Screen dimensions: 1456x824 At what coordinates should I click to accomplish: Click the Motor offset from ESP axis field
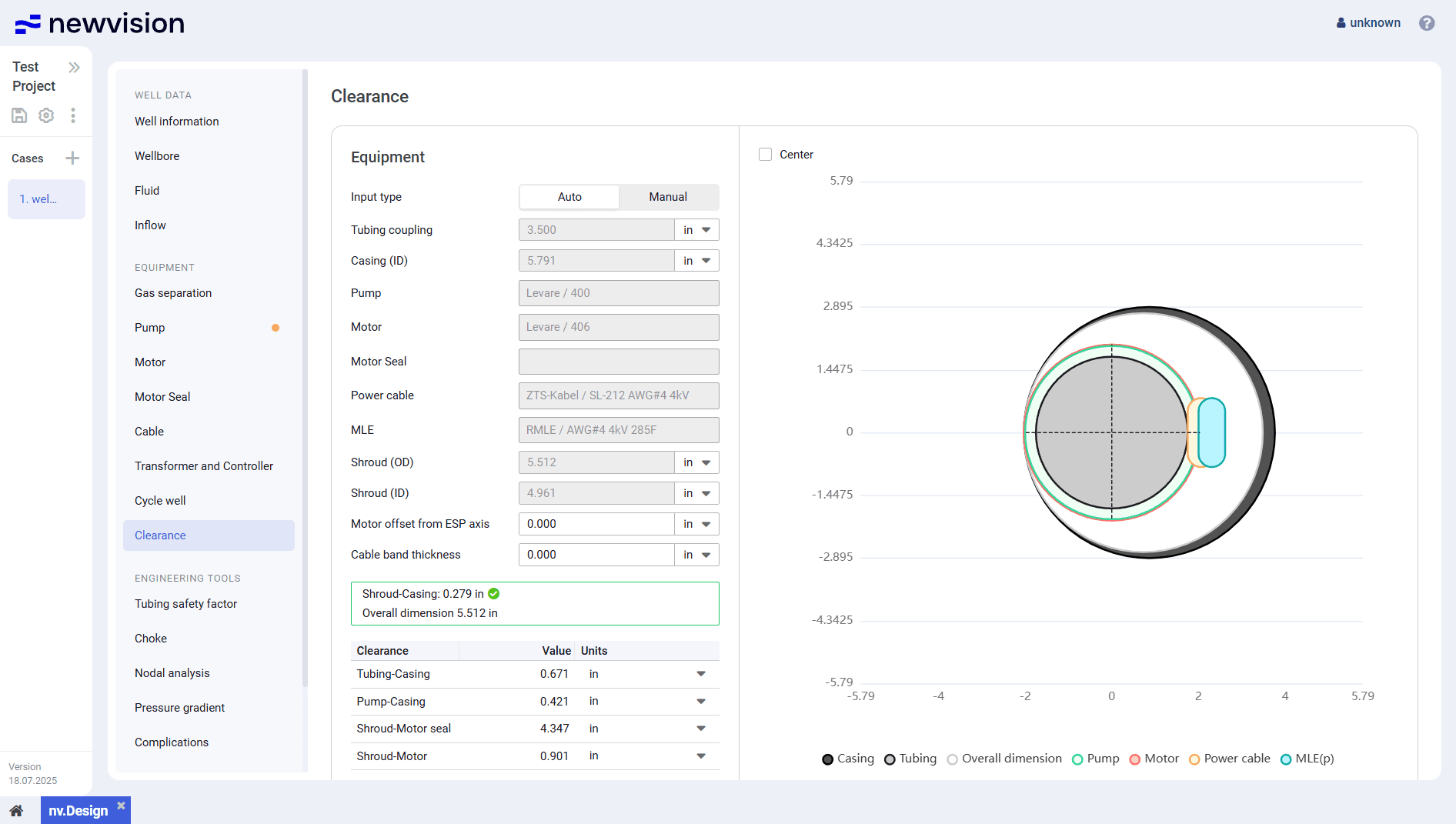[x=596, y=524]
